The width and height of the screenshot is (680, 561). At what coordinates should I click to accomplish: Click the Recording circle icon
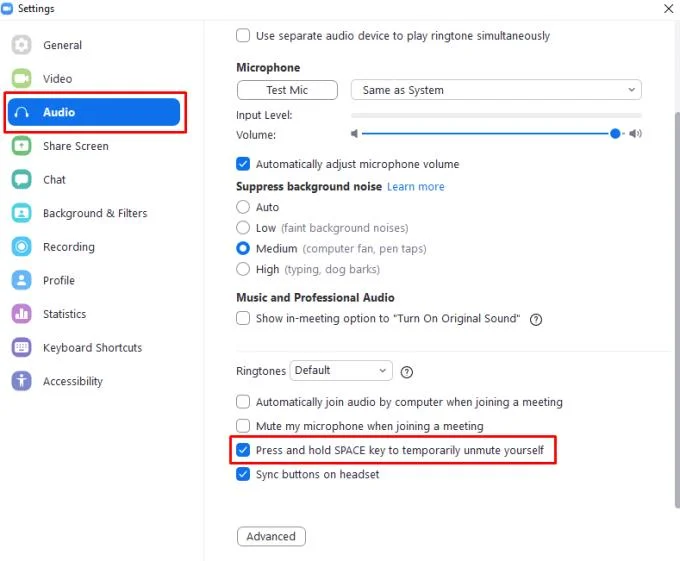pyautogui.click(x=21, y=247)
